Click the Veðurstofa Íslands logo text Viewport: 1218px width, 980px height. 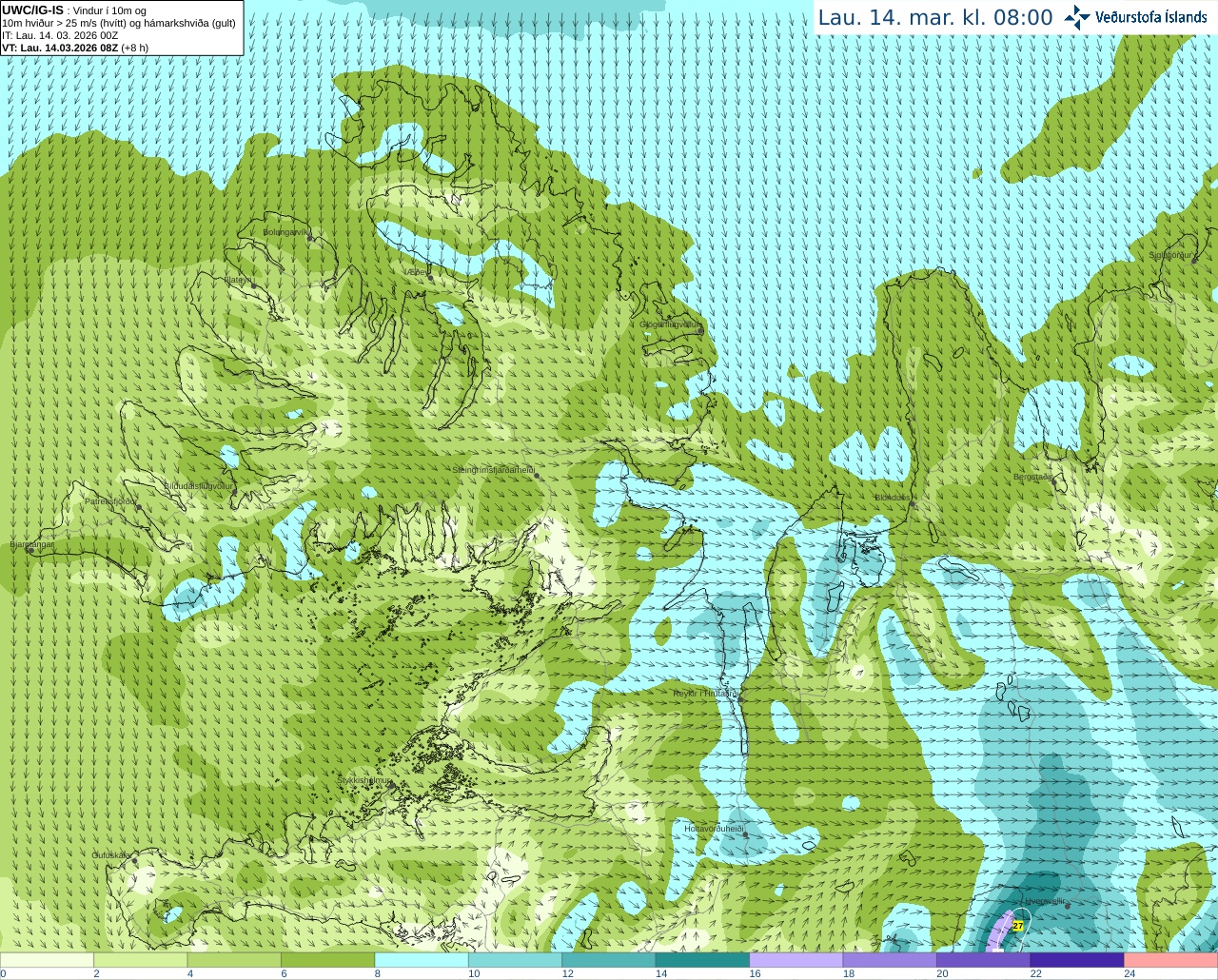pyautogui.click(x=1151, y=17)
